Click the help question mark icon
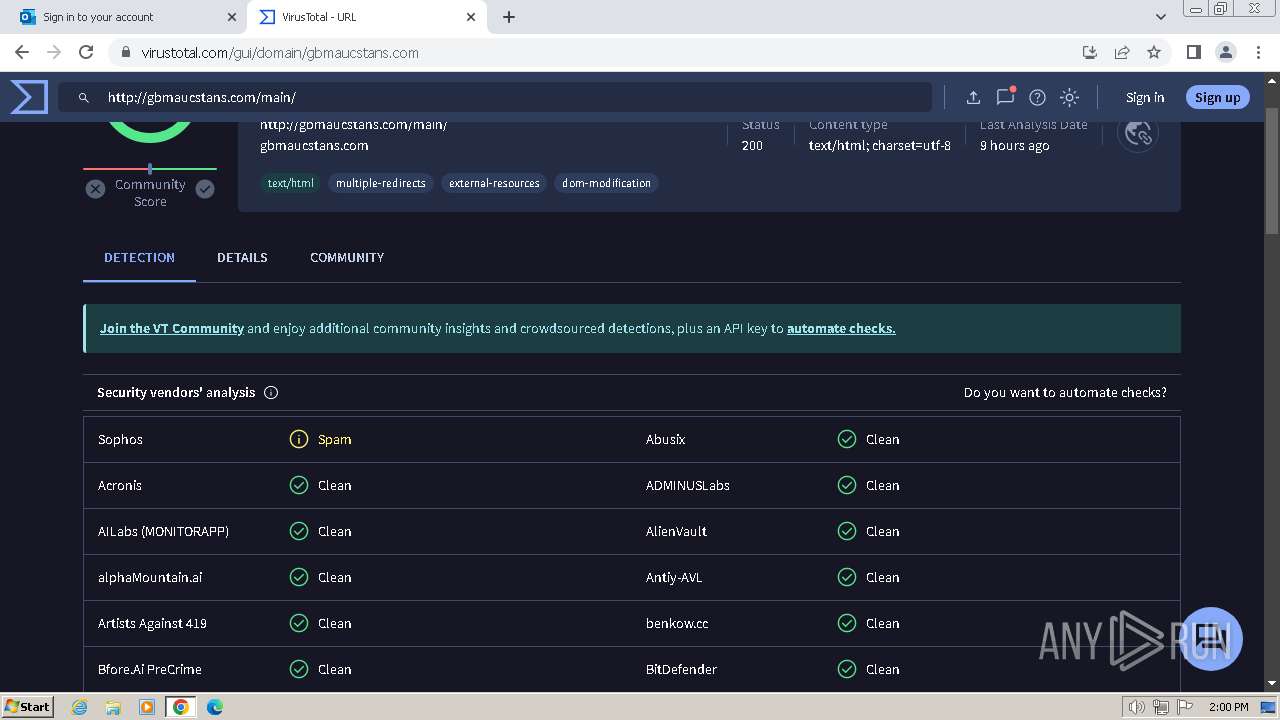This screenshot has height=720, width=1280. point(1037,97)
